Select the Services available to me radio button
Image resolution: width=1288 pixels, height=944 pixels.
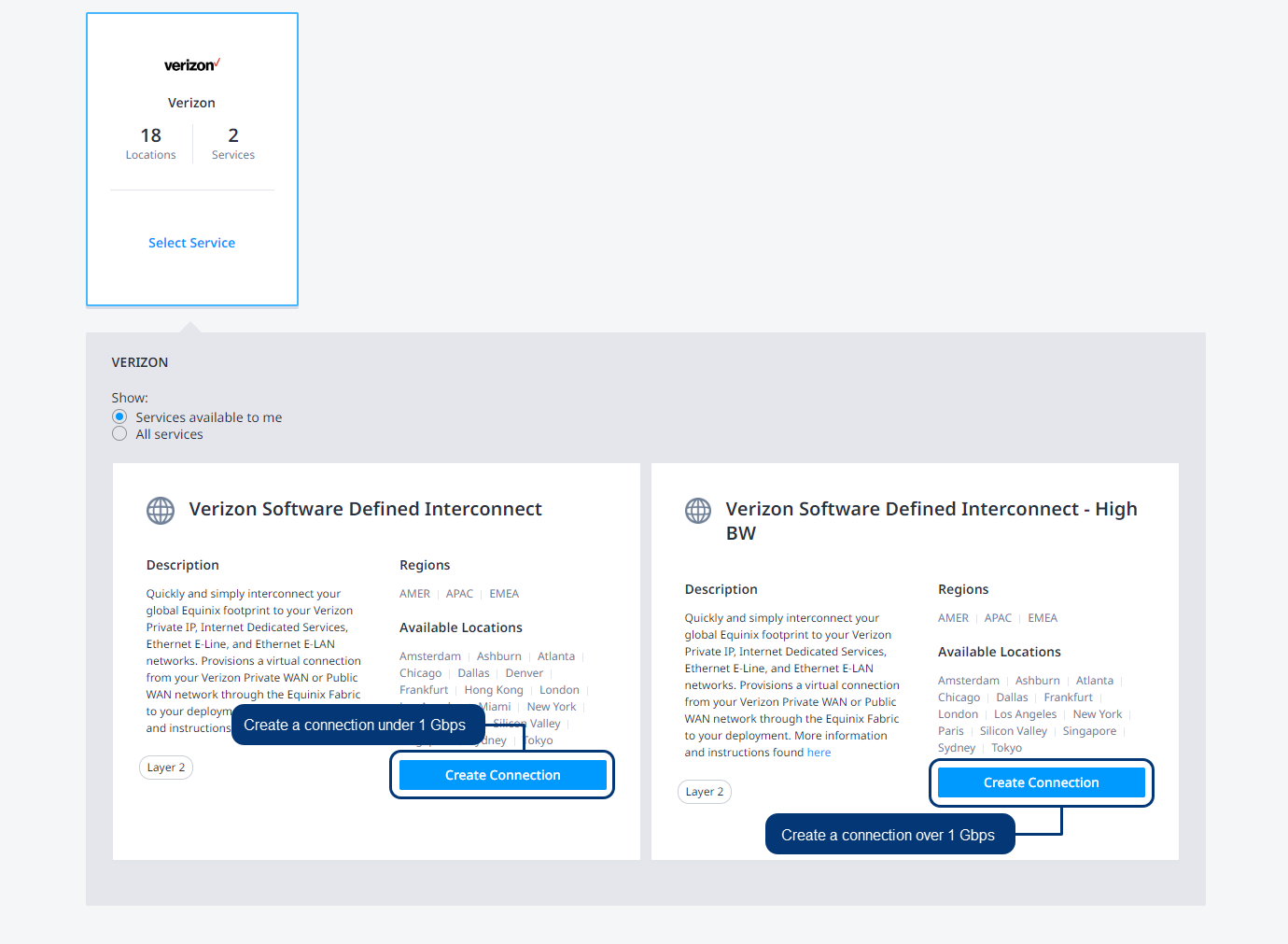[119, 416]
